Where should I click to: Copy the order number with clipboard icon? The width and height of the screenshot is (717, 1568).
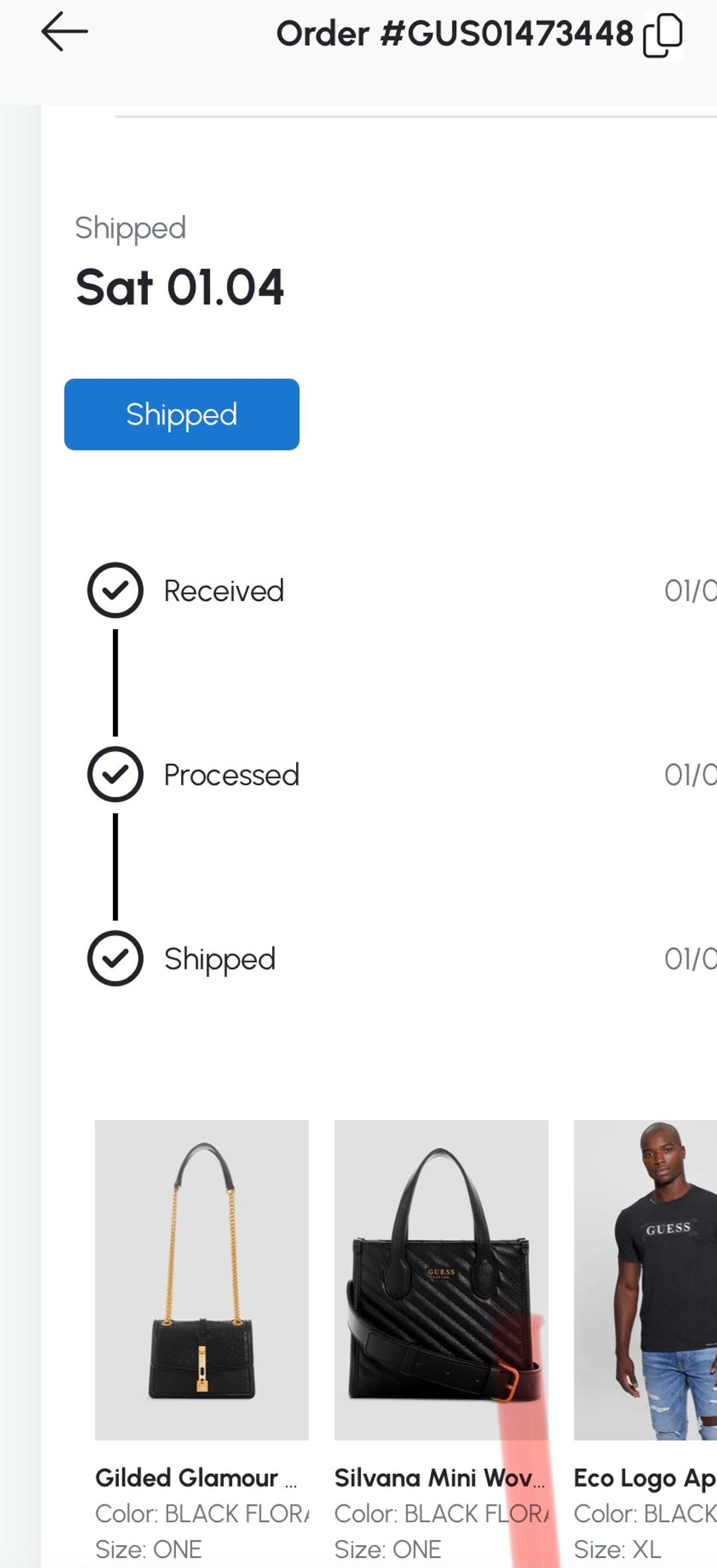click(663, 35)
